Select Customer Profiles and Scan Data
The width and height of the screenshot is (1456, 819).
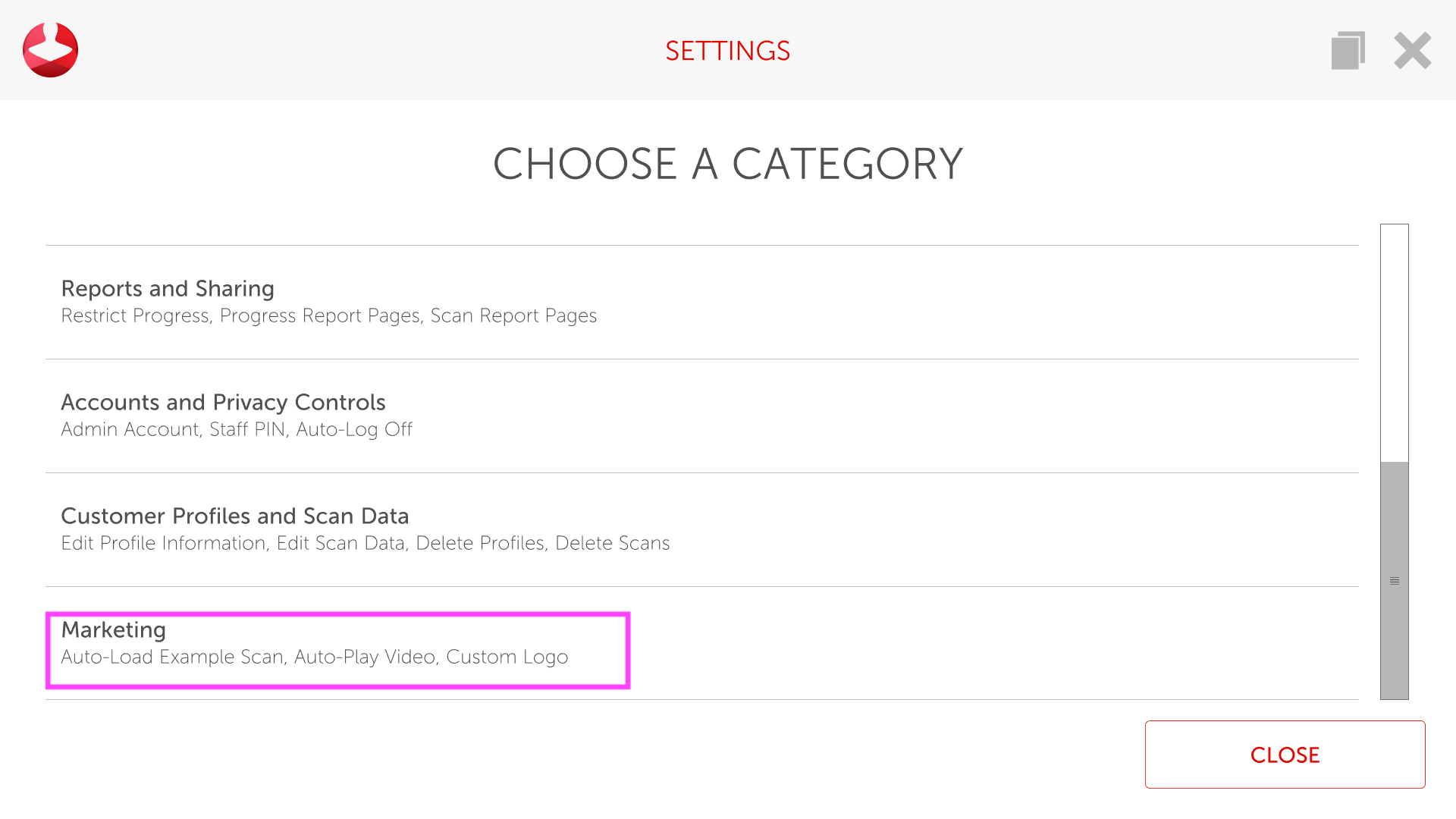click(234, 516)
